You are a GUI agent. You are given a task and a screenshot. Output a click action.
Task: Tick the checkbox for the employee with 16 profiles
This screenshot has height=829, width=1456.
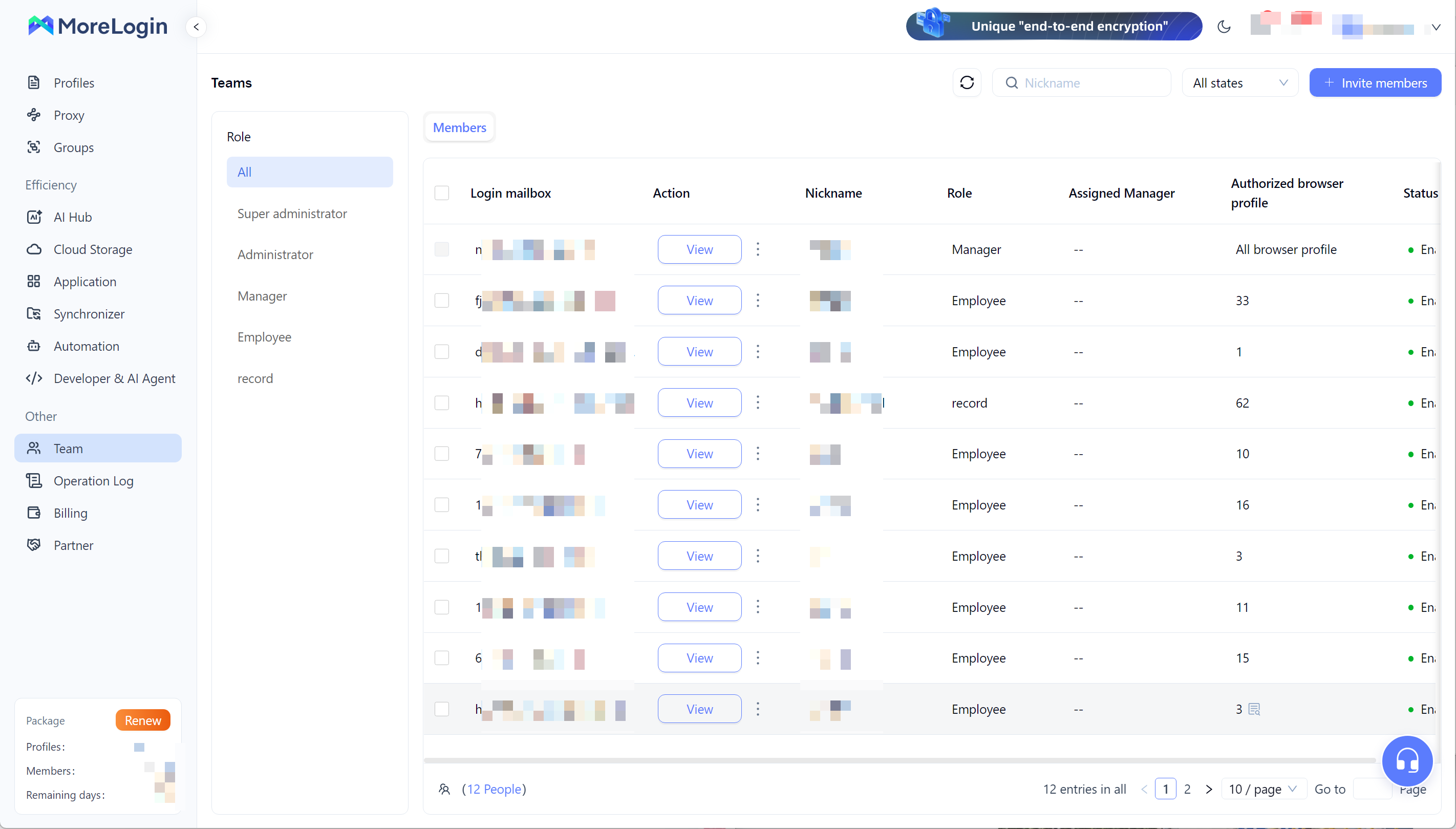click(442, 504)
